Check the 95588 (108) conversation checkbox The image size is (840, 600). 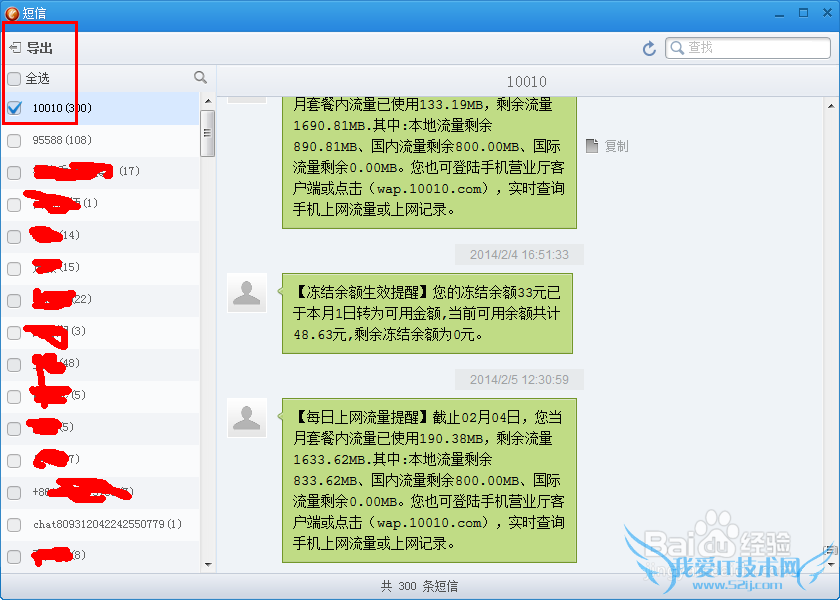tap(14, 140)
